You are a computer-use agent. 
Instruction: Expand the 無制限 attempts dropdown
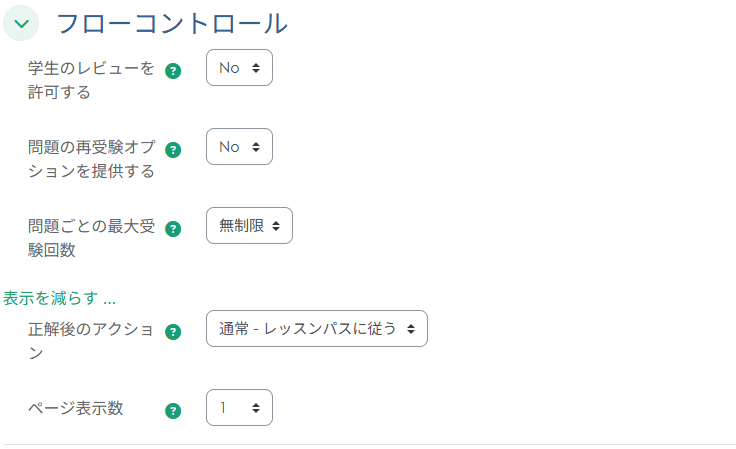[x=249, y=226]
